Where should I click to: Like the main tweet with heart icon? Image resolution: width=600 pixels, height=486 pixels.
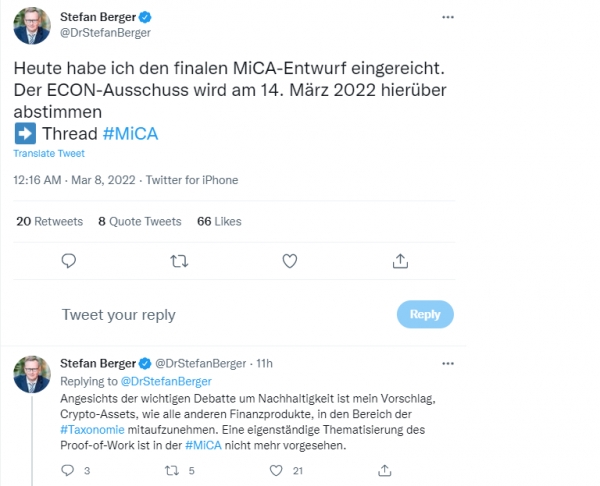[x=290, y=261]
